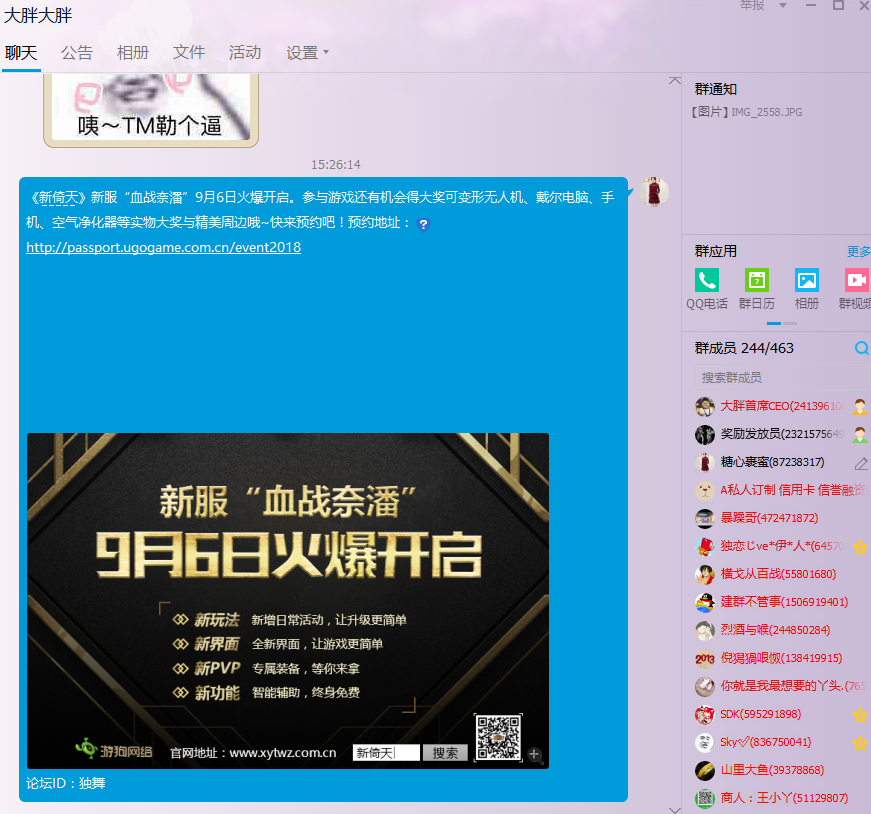Select member 商人：王小丫(51129807)

[784, 798]
